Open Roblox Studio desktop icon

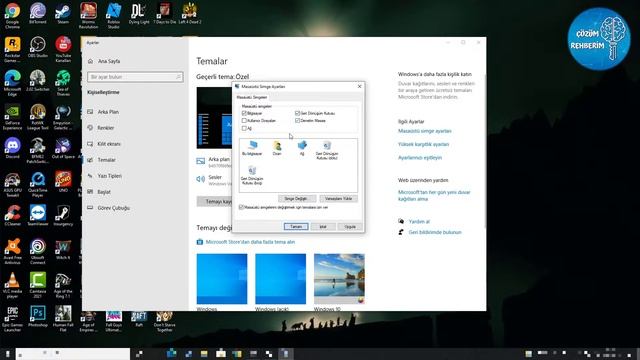(113, 16)
